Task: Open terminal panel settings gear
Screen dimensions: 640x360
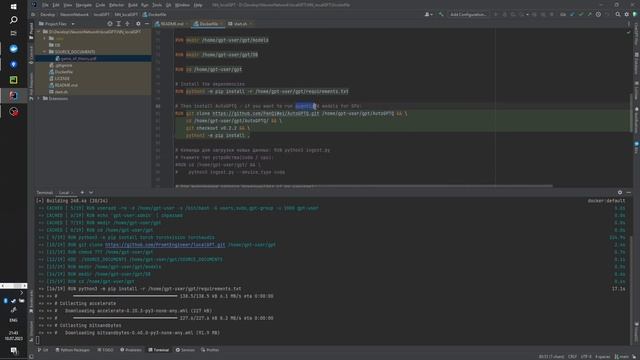Action: click(620, 193)
